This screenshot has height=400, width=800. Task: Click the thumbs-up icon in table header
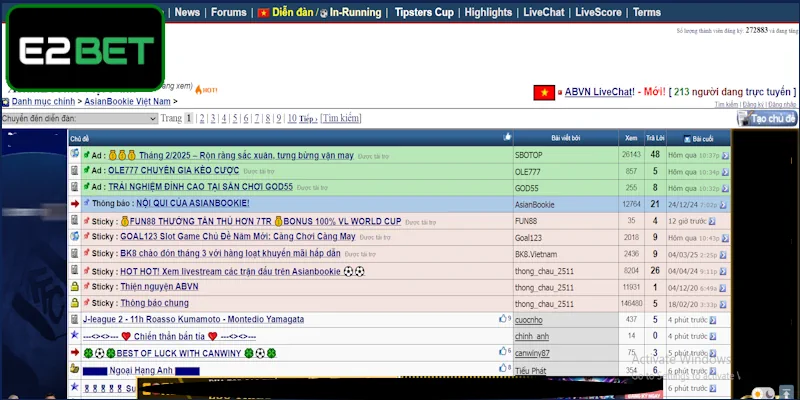click(507, 137)
